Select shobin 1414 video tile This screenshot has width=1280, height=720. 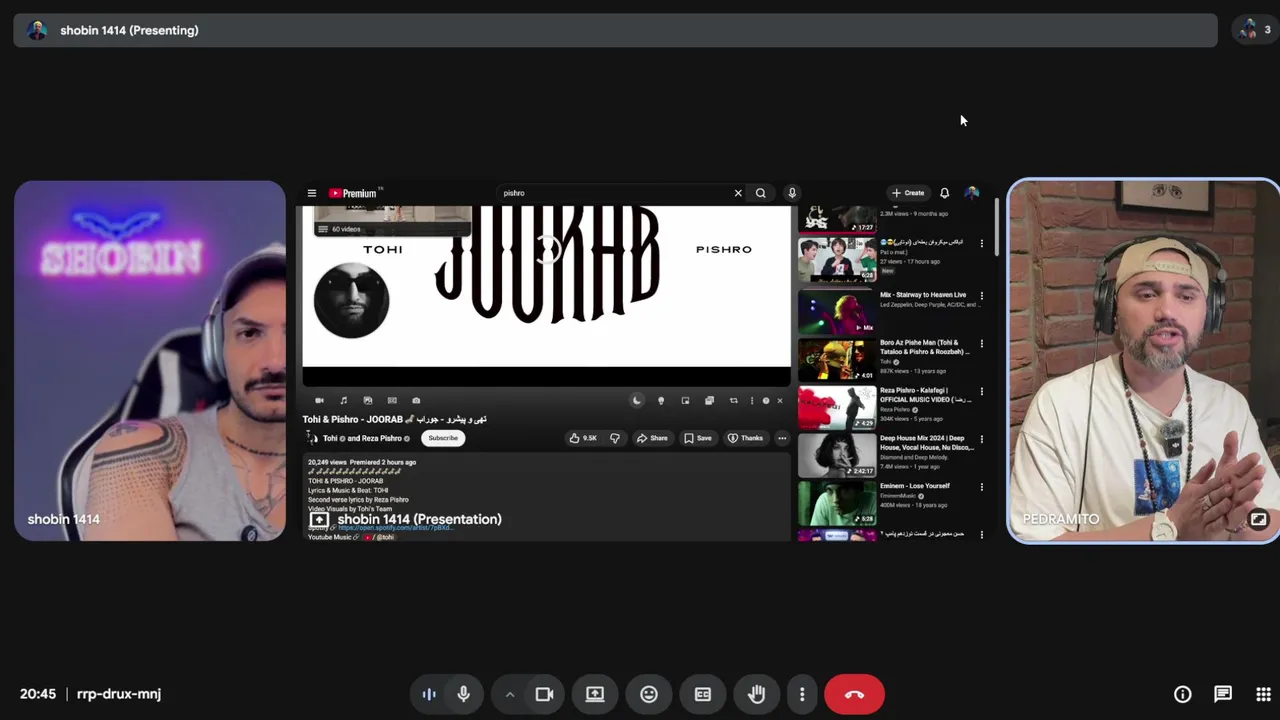click(150, 361)
